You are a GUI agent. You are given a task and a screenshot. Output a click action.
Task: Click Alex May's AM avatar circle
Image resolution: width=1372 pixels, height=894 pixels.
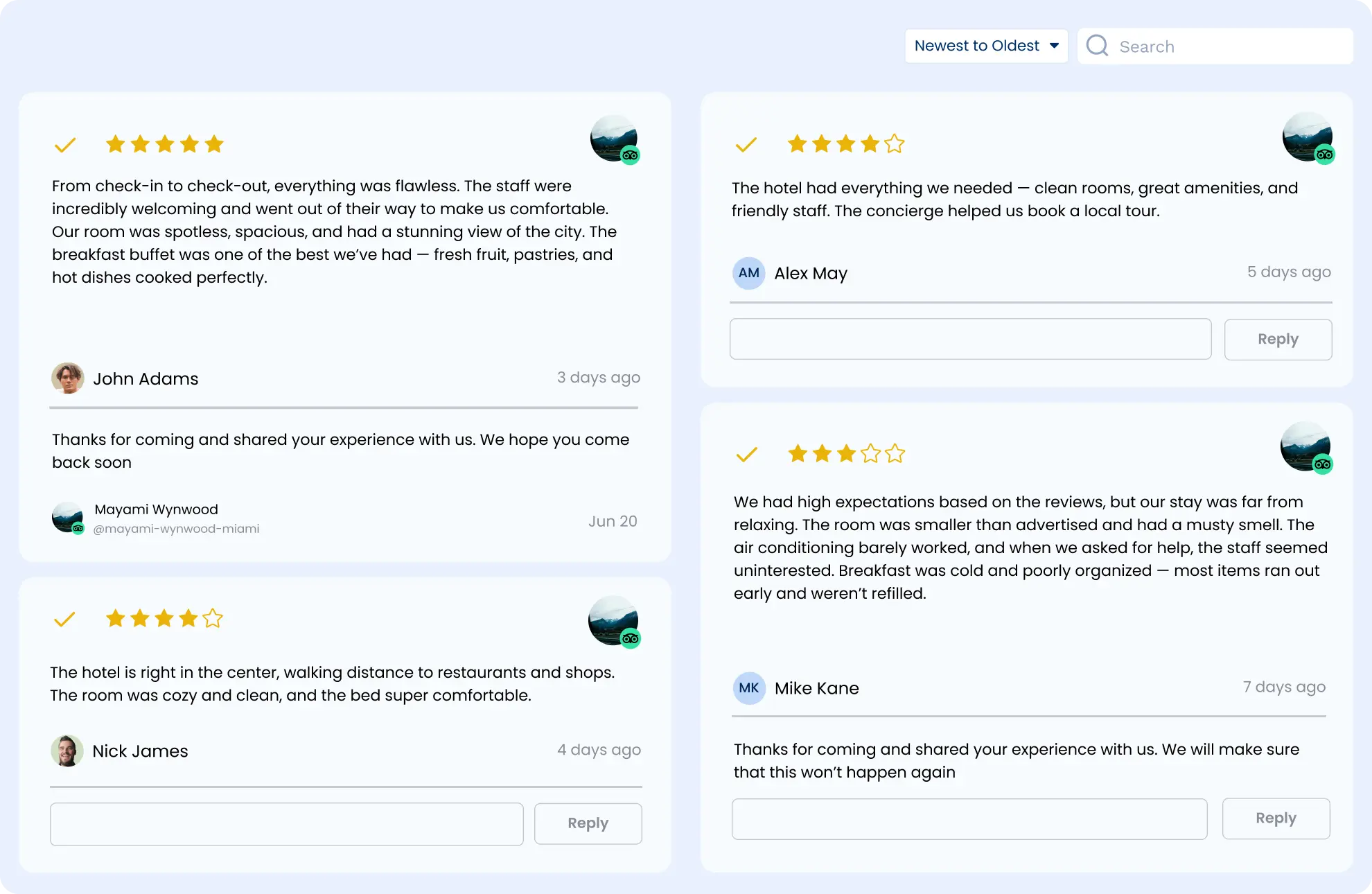point(749,274)
